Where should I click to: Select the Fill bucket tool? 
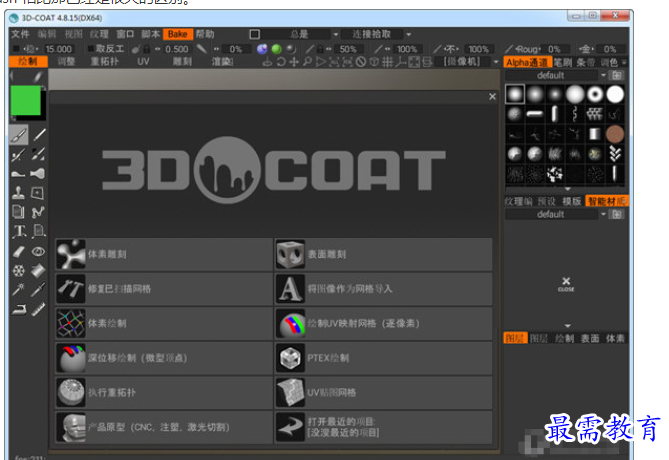[x=38, y=271]
